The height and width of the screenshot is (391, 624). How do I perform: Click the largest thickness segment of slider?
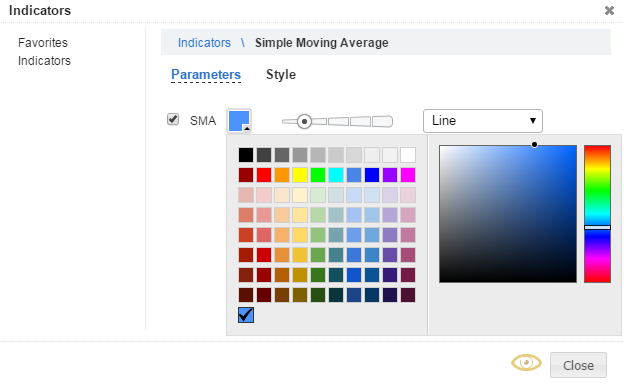pyautogui.click(x=382, y=121)
